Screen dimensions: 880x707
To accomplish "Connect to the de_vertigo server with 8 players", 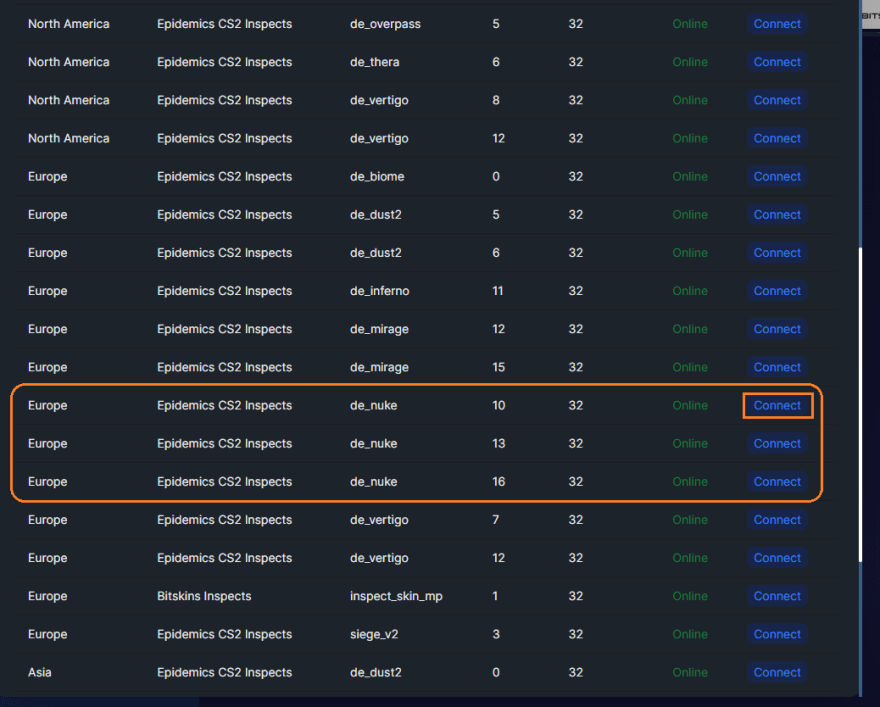I will (777, 100).
